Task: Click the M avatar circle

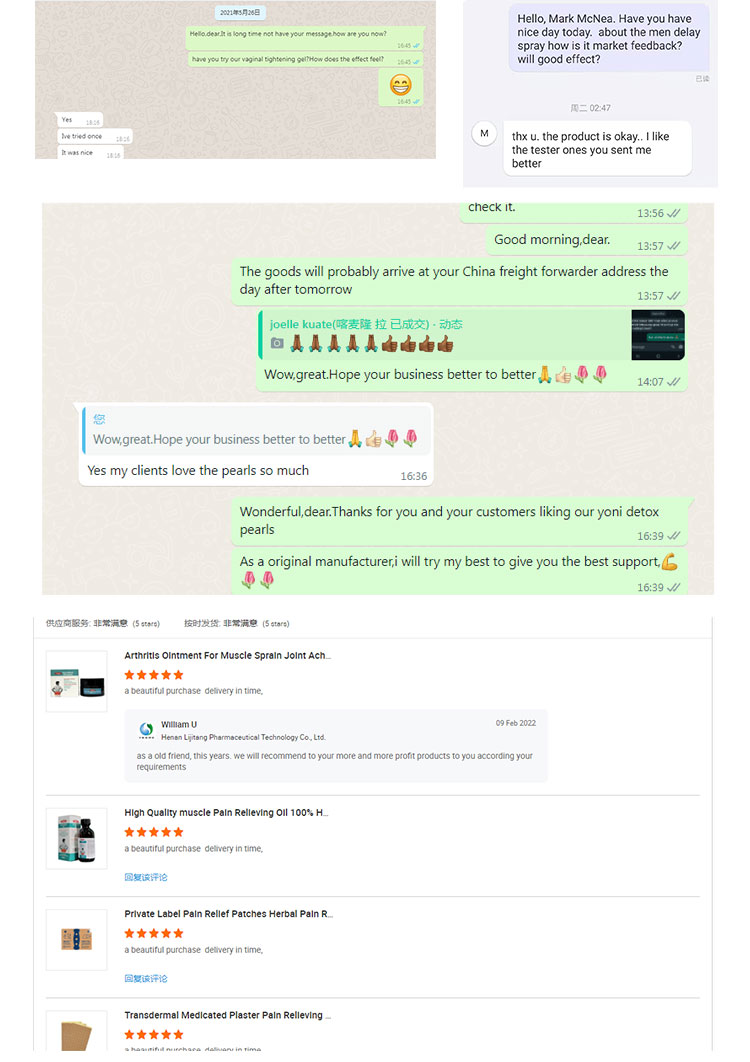Action: pyautogui.click(x=484, y=133)
